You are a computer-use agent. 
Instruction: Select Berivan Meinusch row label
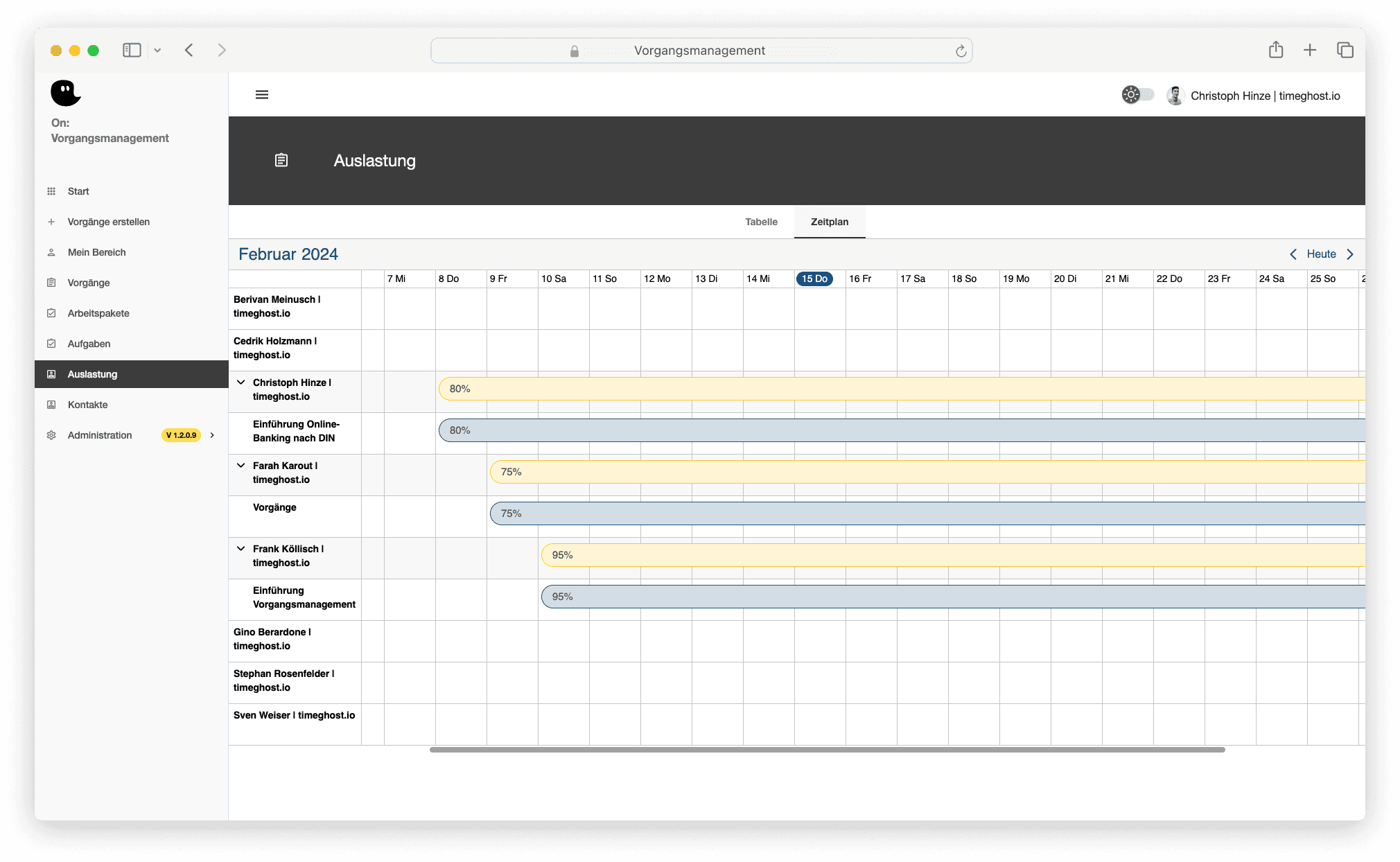[x=277, y=306]
